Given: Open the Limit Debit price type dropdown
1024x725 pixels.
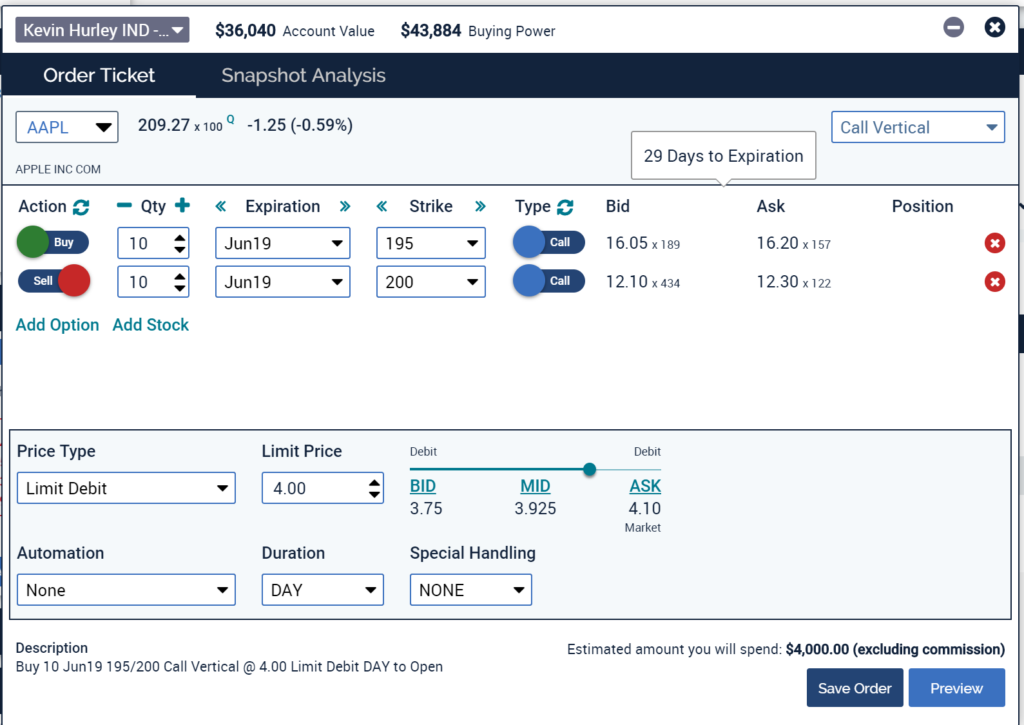Looking at the screenshot, I should [x=126, y=488].
